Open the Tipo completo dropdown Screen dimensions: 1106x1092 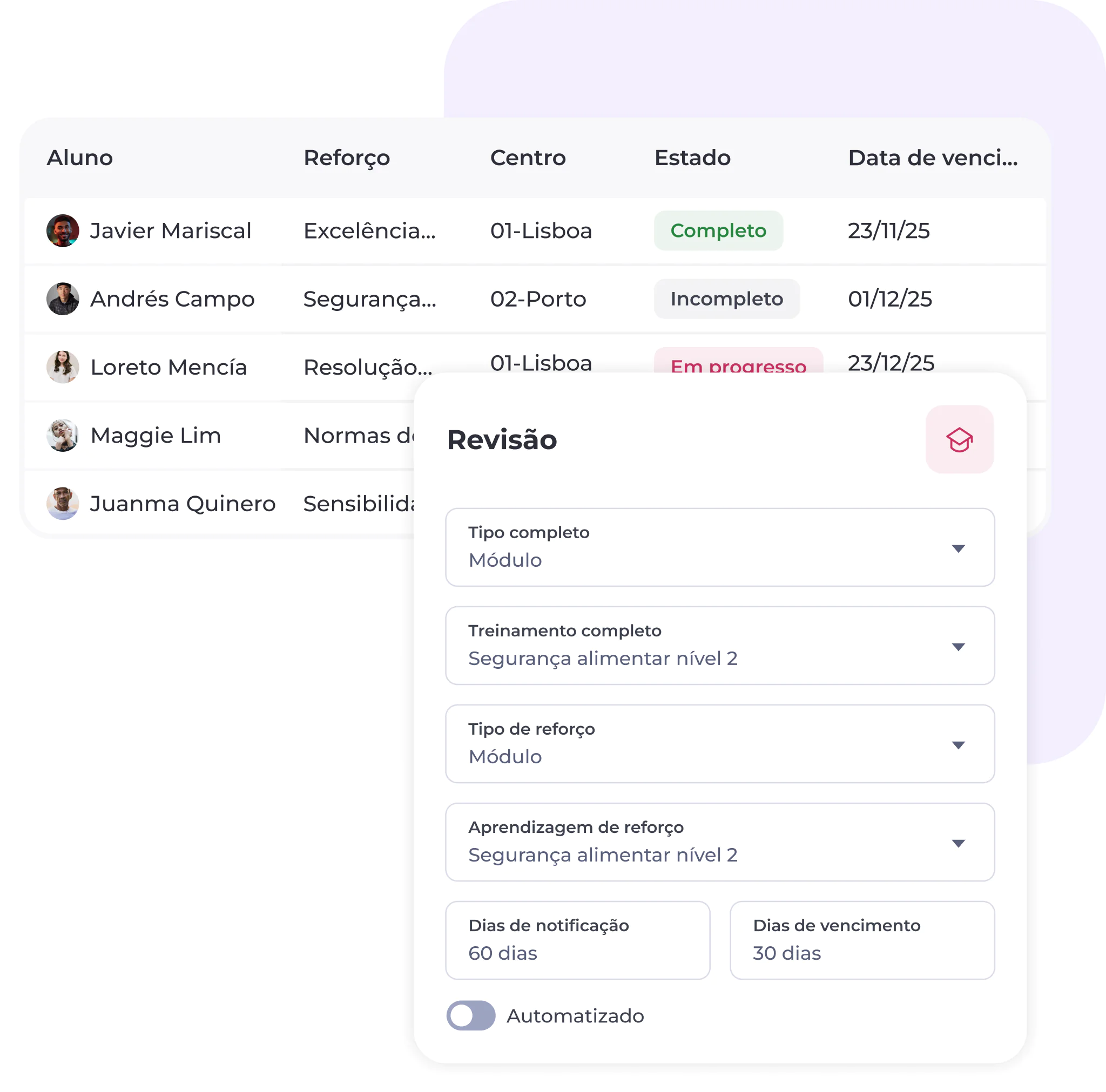pos(719,547)
